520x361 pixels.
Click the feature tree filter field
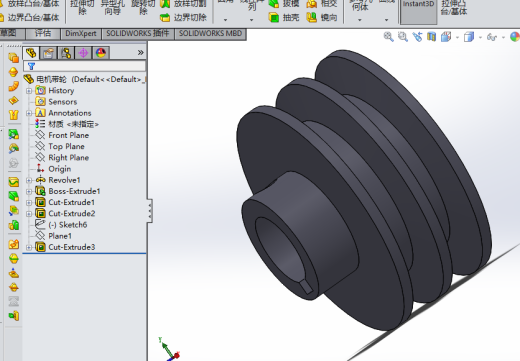(85, 66)
